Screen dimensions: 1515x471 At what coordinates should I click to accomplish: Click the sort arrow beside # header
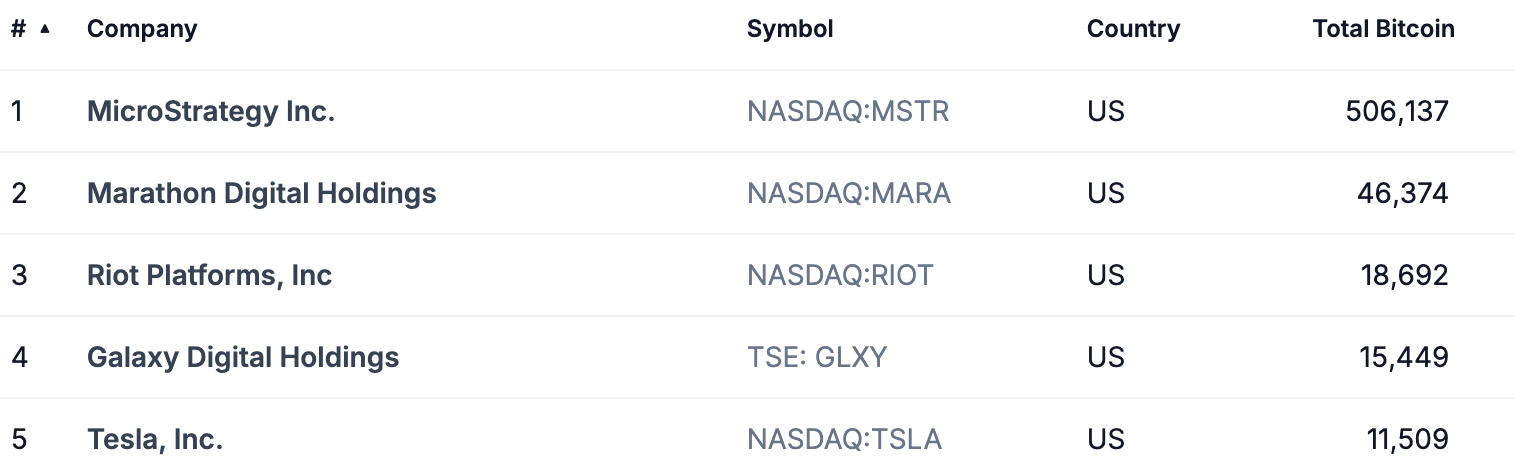point(45,29)
